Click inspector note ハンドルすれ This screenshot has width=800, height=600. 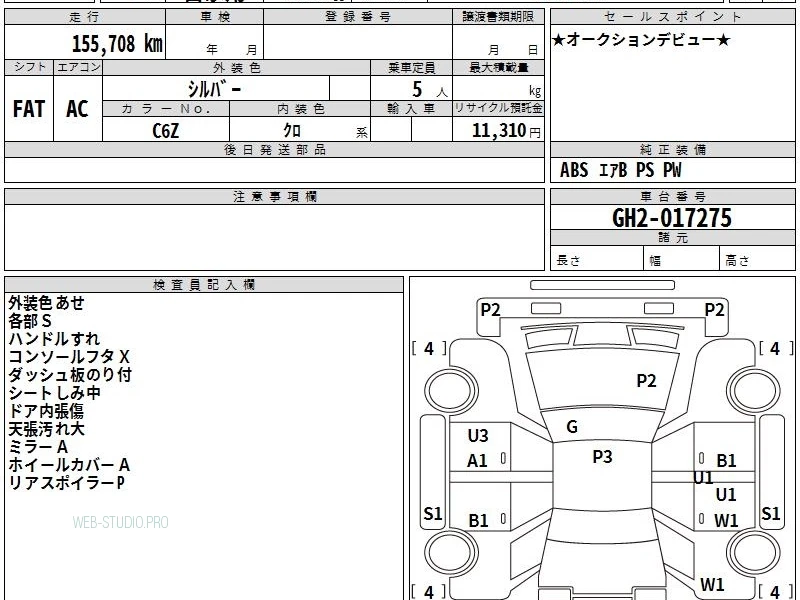(54, 339)
